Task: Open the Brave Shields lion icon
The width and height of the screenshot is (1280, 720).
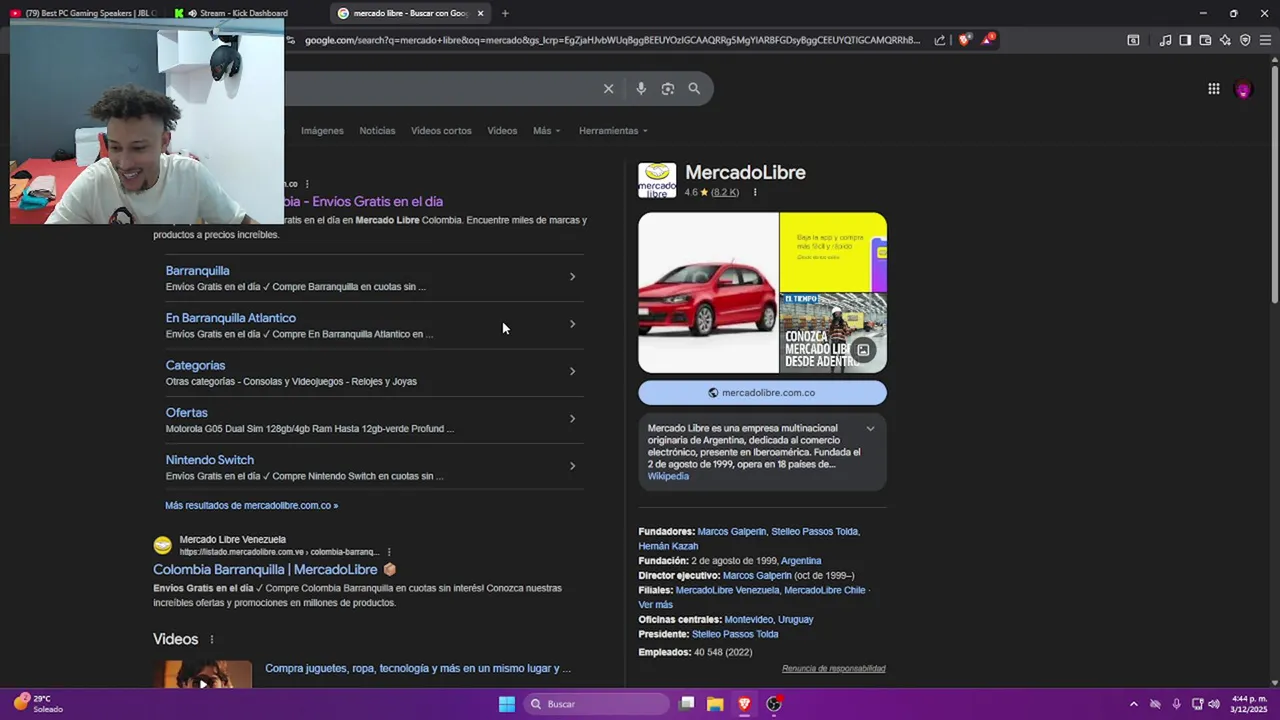Action: pos(964,40)
